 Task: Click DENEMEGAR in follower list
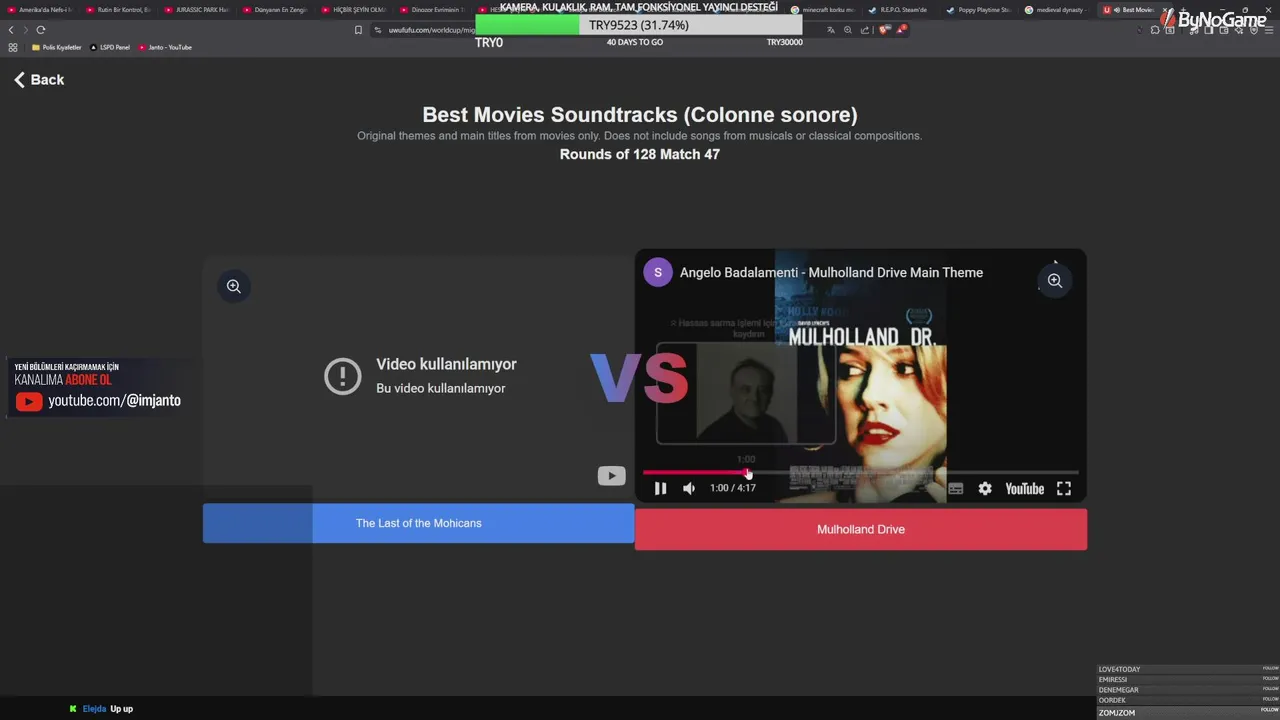[1118, 690]
